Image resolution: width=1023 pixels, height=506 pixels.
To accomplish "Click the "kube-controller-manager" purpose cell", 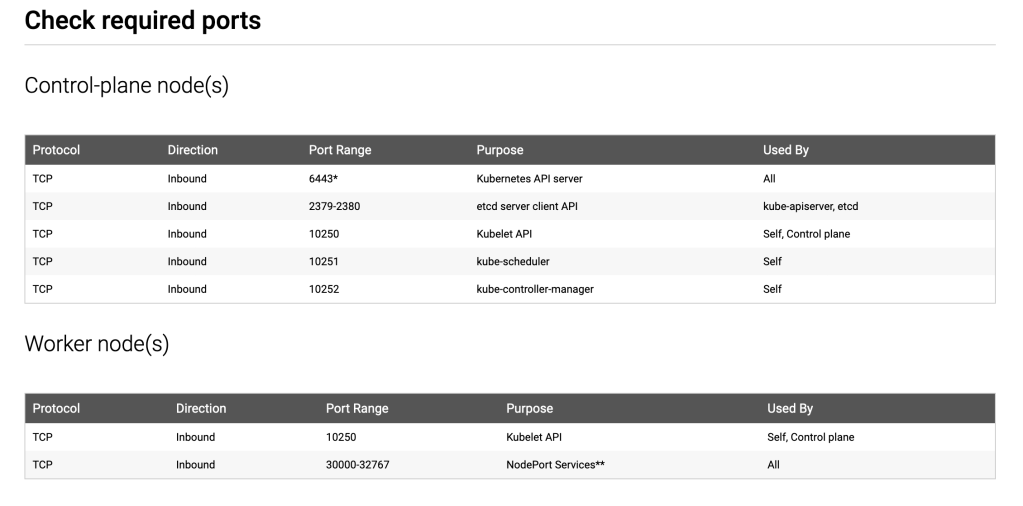I will click(535, 289).
